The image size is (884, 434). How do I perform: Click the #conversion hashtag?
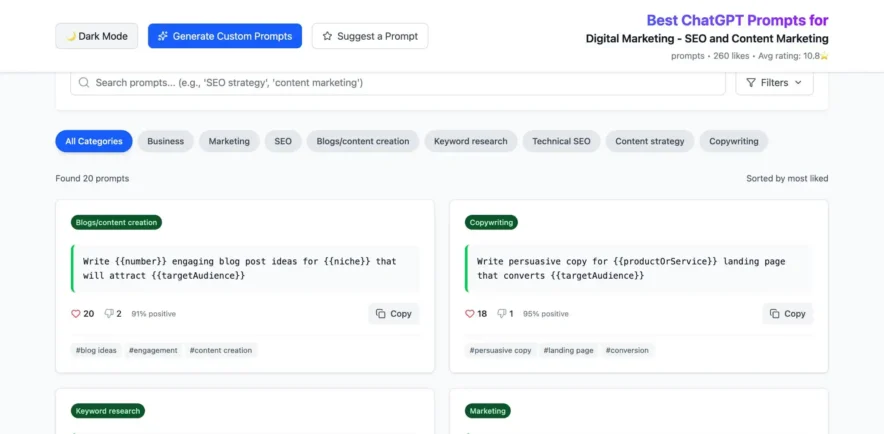coord(627,350)
